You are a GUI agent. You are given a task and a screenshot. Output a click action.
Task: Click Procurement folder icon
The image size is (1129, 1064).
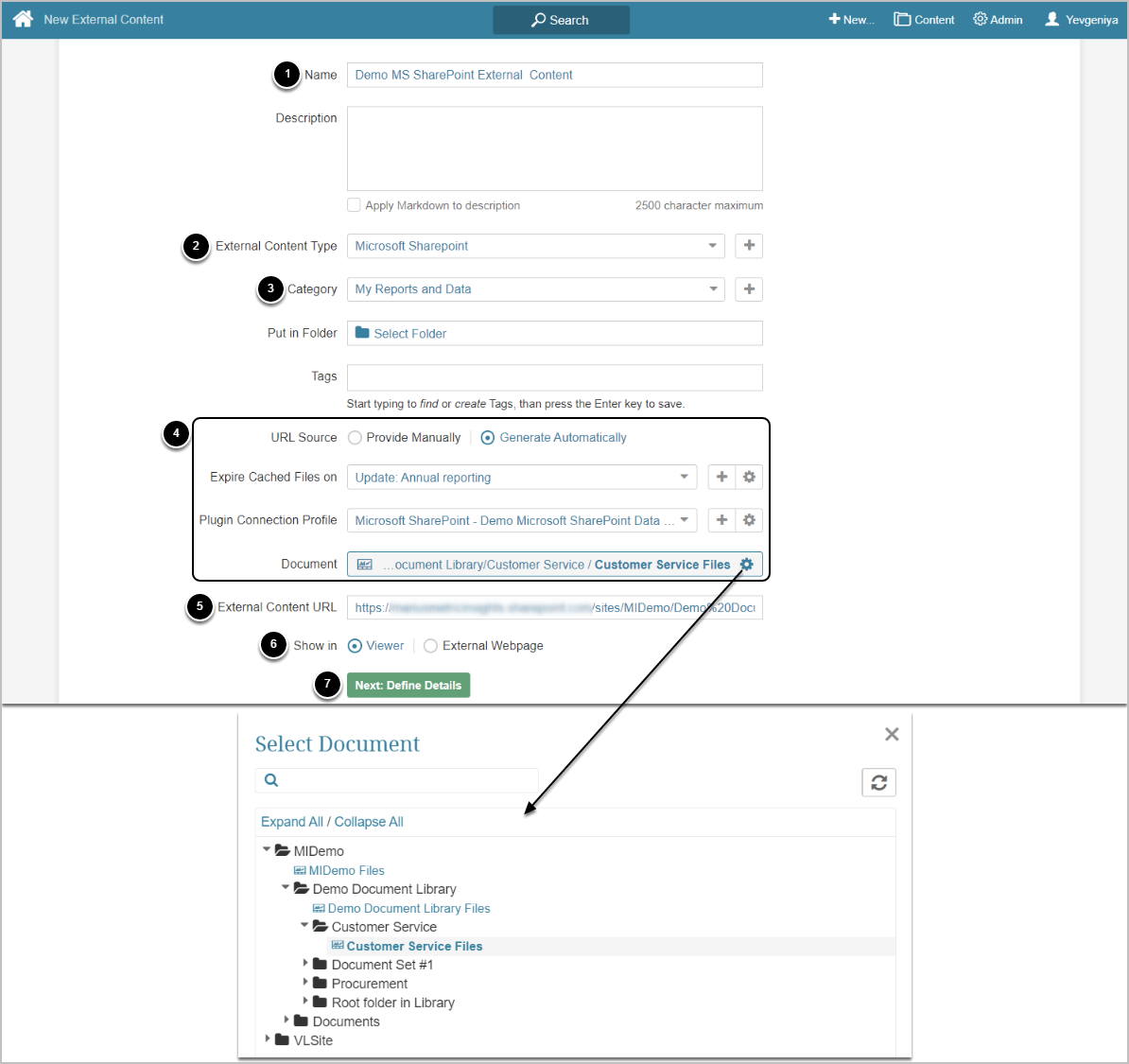pos(321,983)
